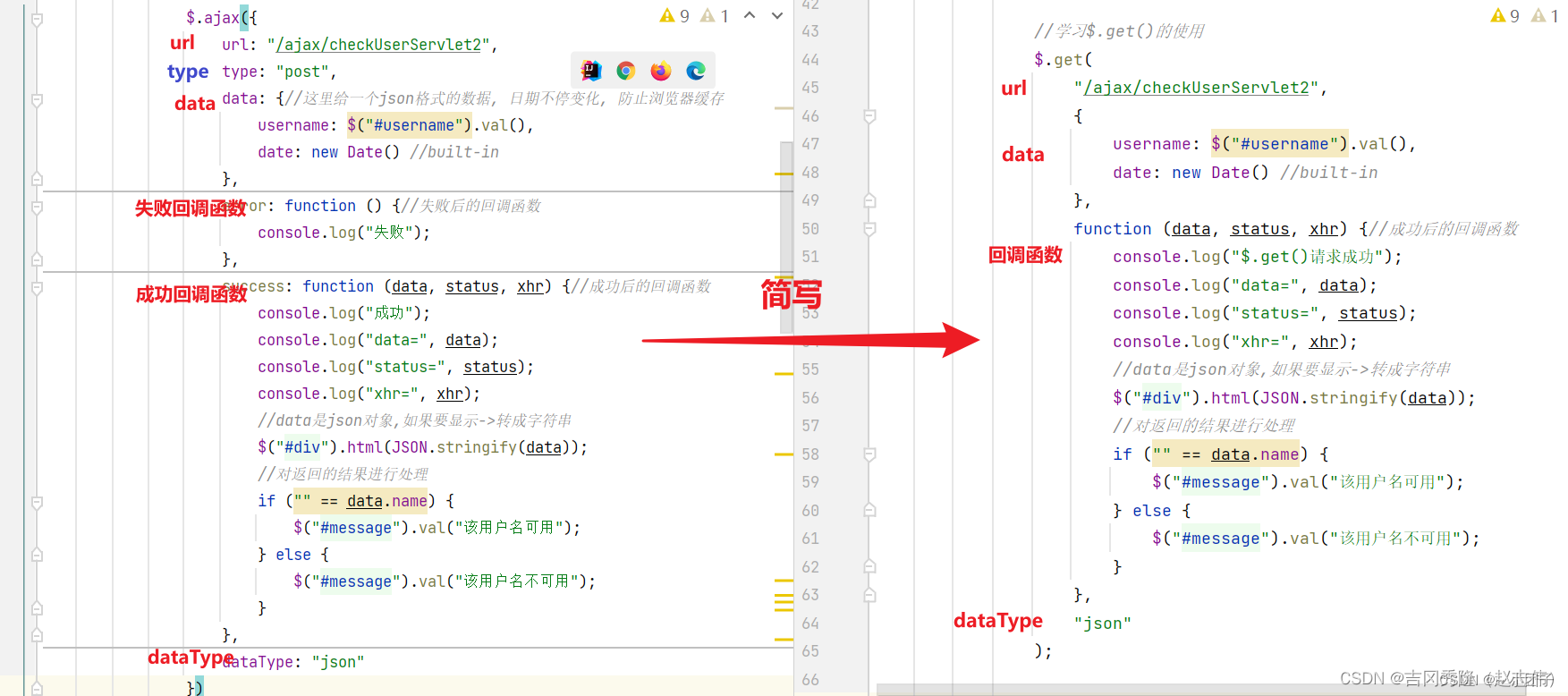Open page in IntelliJ built-in preview
Viewport: 1568px width, 696px height.
[x=591, y=71]
